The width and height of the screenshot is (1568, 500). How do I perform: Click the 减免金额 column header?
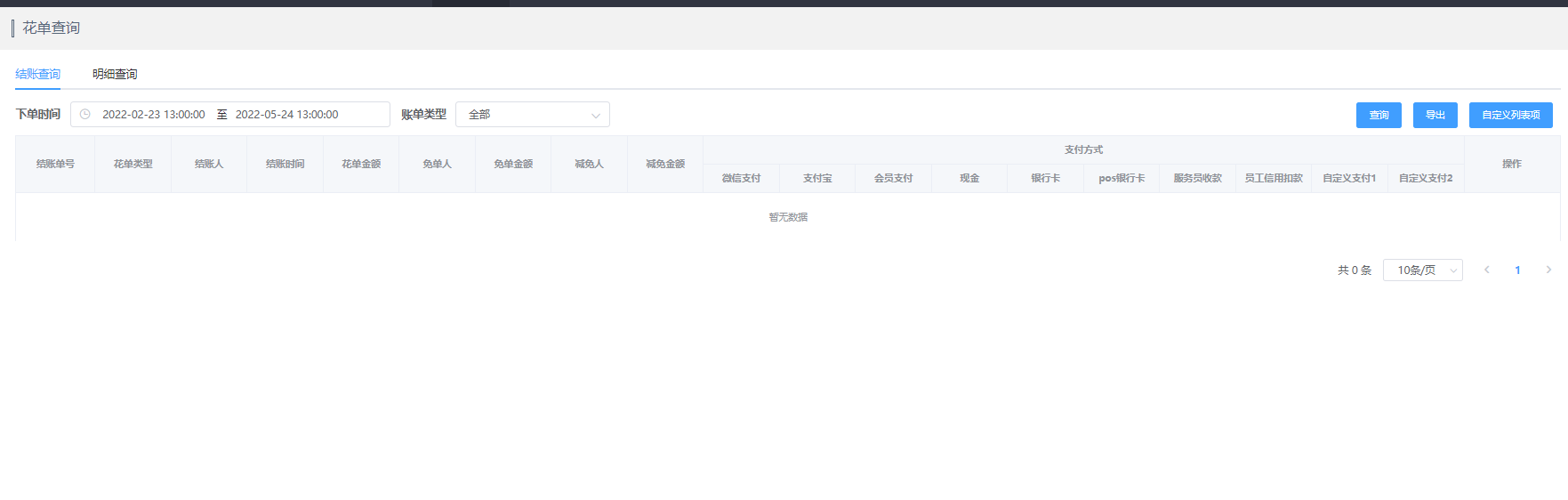(x=665, y=164)
